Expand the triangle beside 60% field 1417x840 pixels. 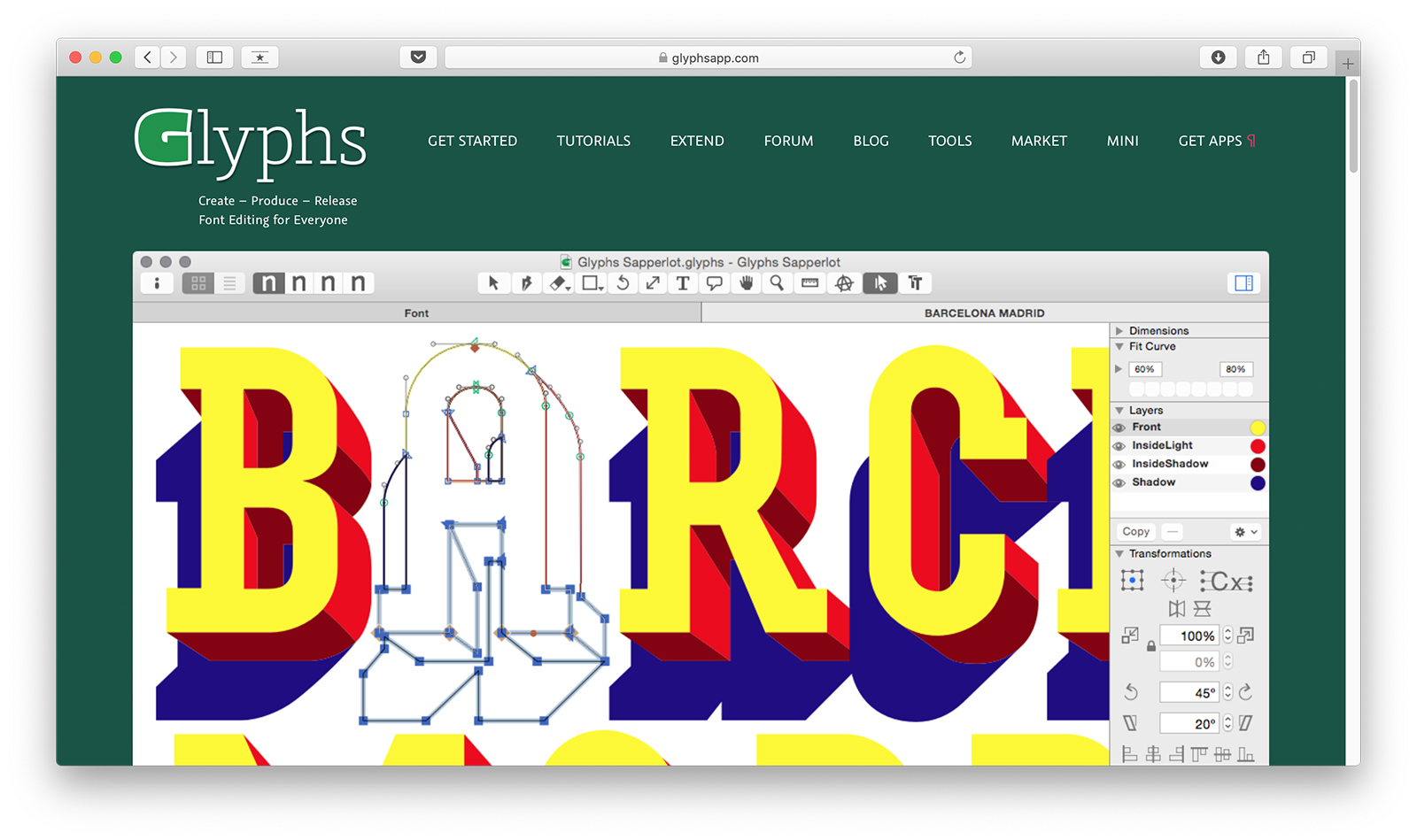pyautogui.click(x=1119, y=369)
